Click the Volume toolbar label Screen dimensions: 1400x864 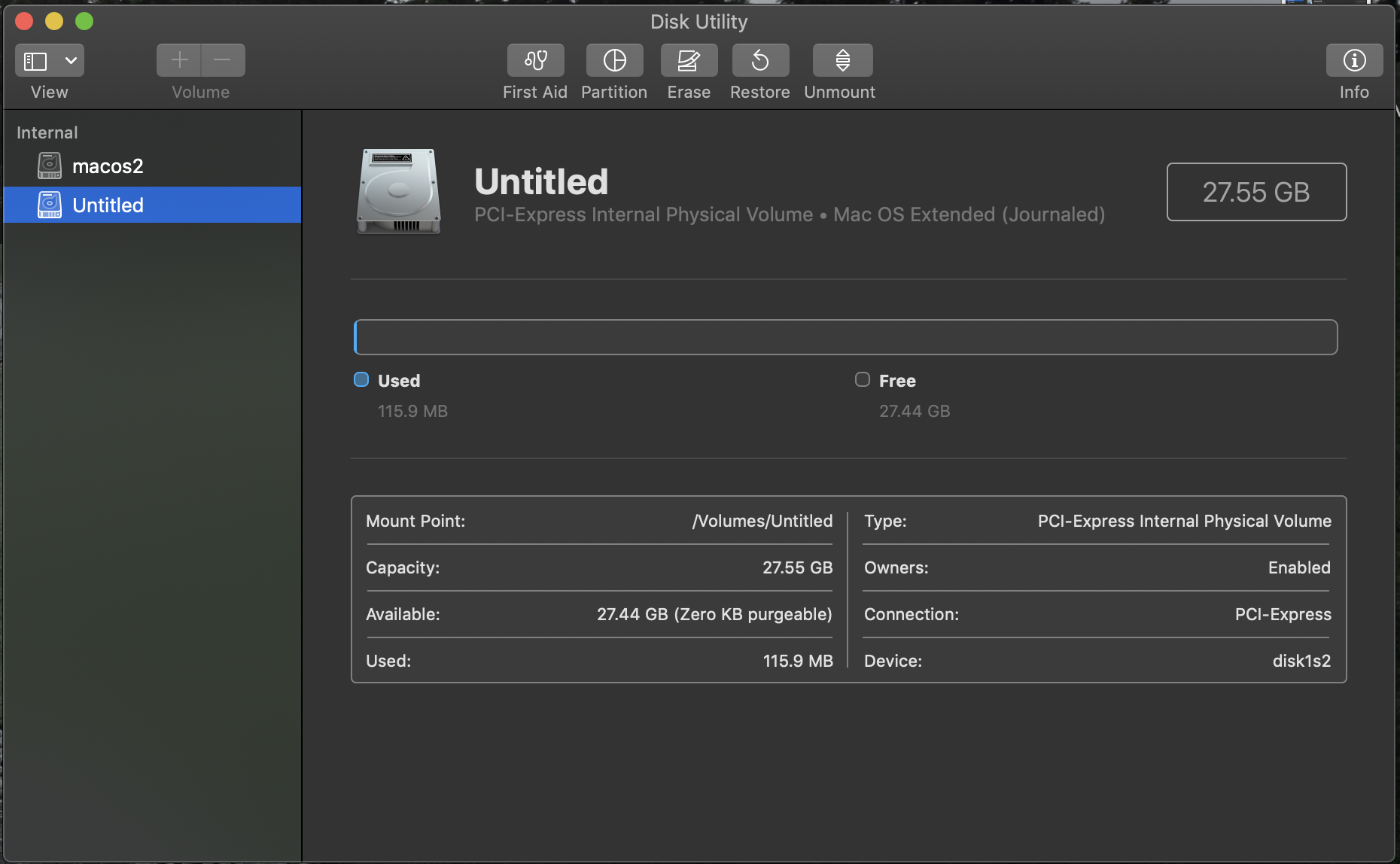(200, 92)
